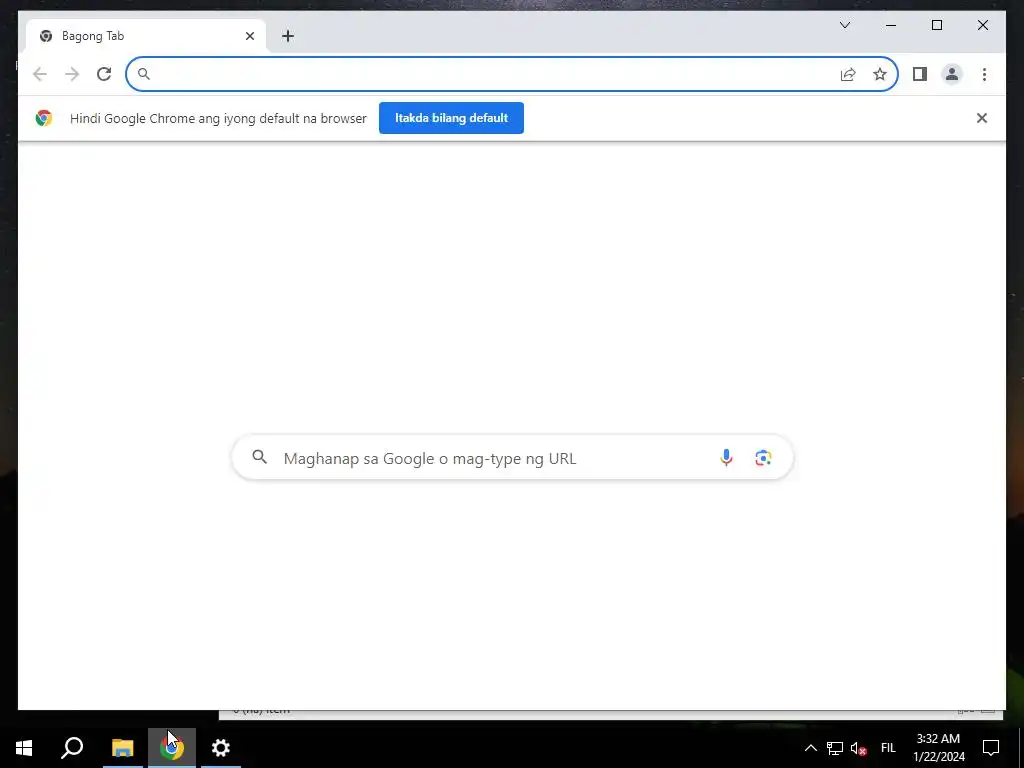
Task: Open Chrome's three-dot menu
Action: click(x=984, y=74)
